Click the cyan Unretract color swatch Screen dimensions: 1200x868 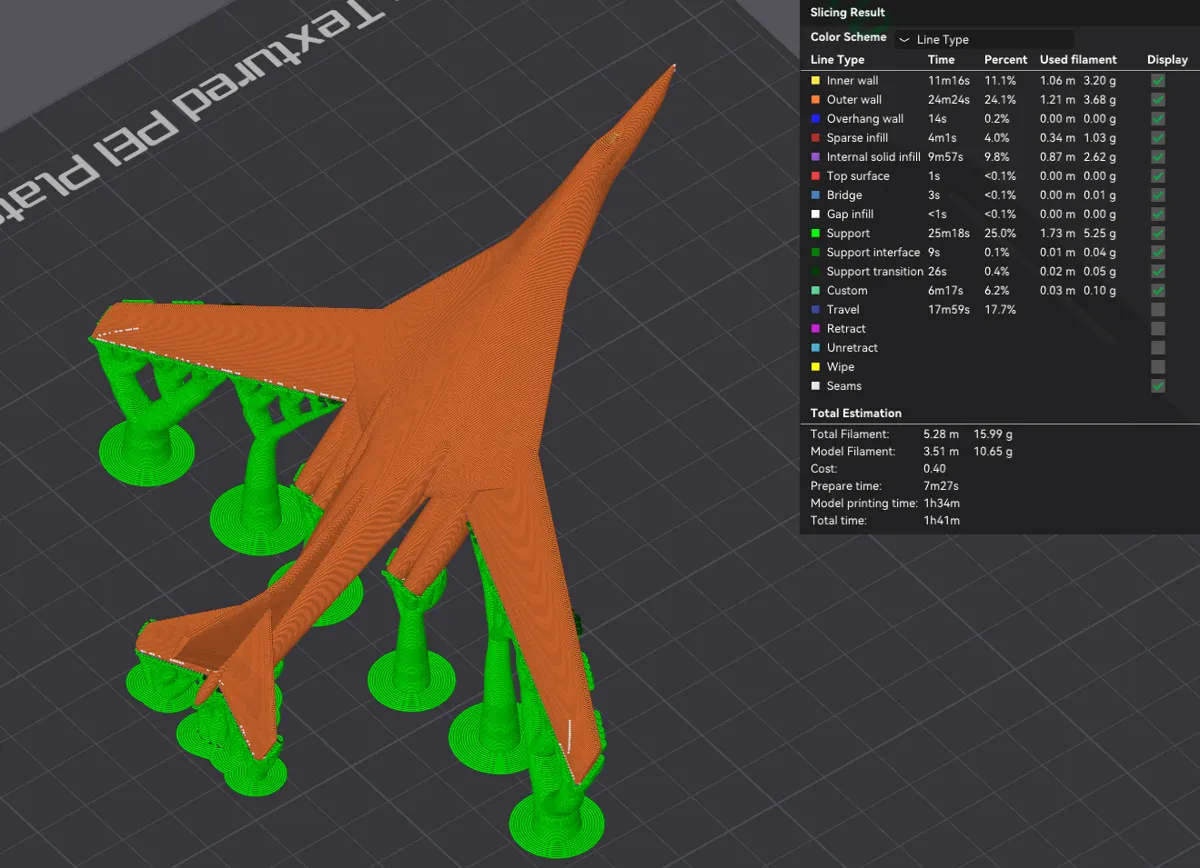point(815,347)
